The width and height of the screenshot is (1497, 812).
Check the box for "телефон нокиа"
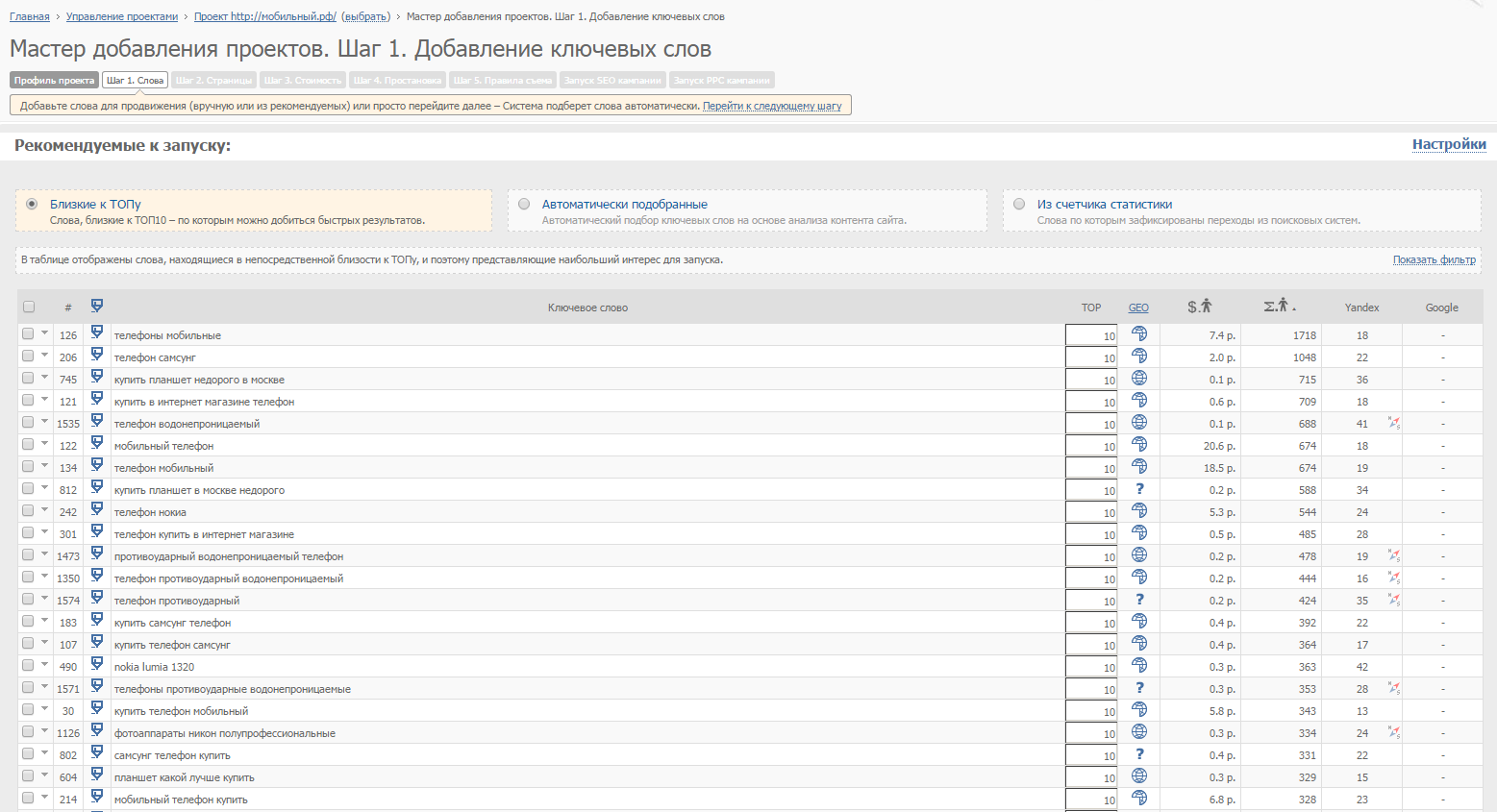tap(29, 510)
